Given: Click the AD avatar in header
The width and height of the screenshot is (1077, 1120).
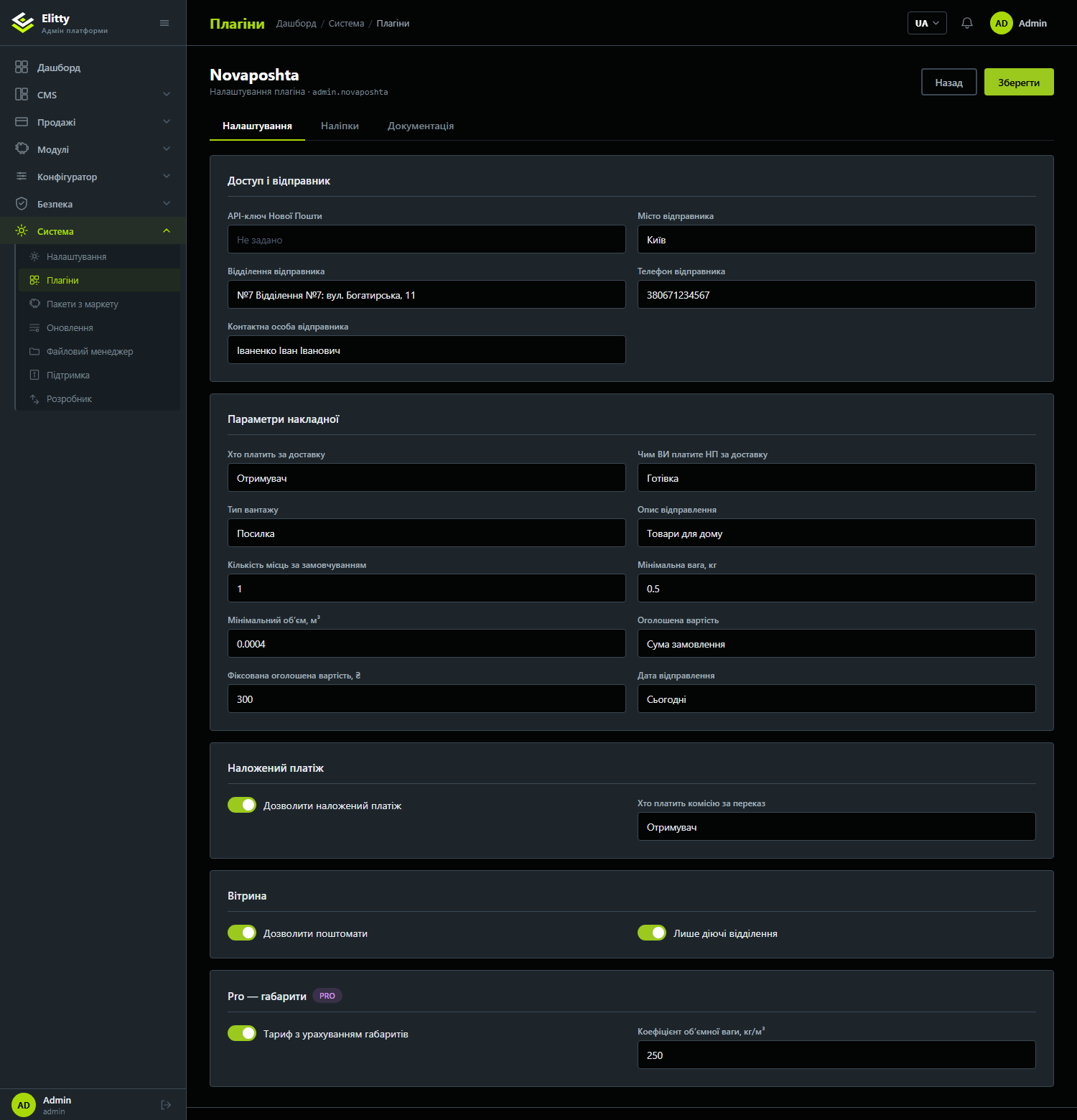Looking at the screenshot, I should [1002, 23].
